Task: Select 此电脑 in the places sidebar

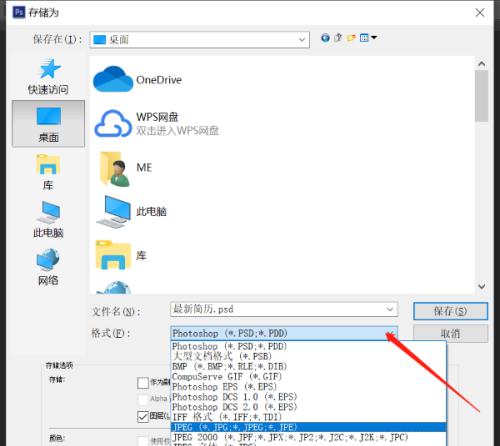Action: click(48, 219)
